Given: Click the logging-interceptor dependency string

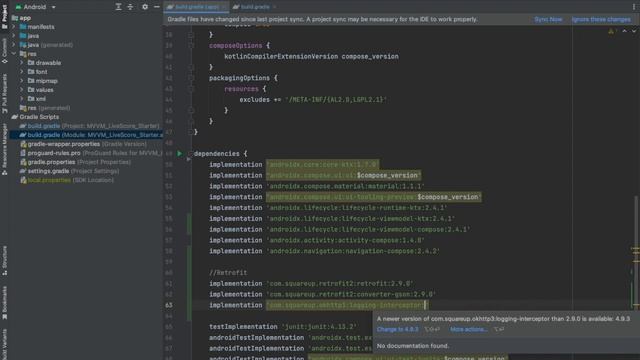Looking at the screenshot, I should [x=346, y=305].
